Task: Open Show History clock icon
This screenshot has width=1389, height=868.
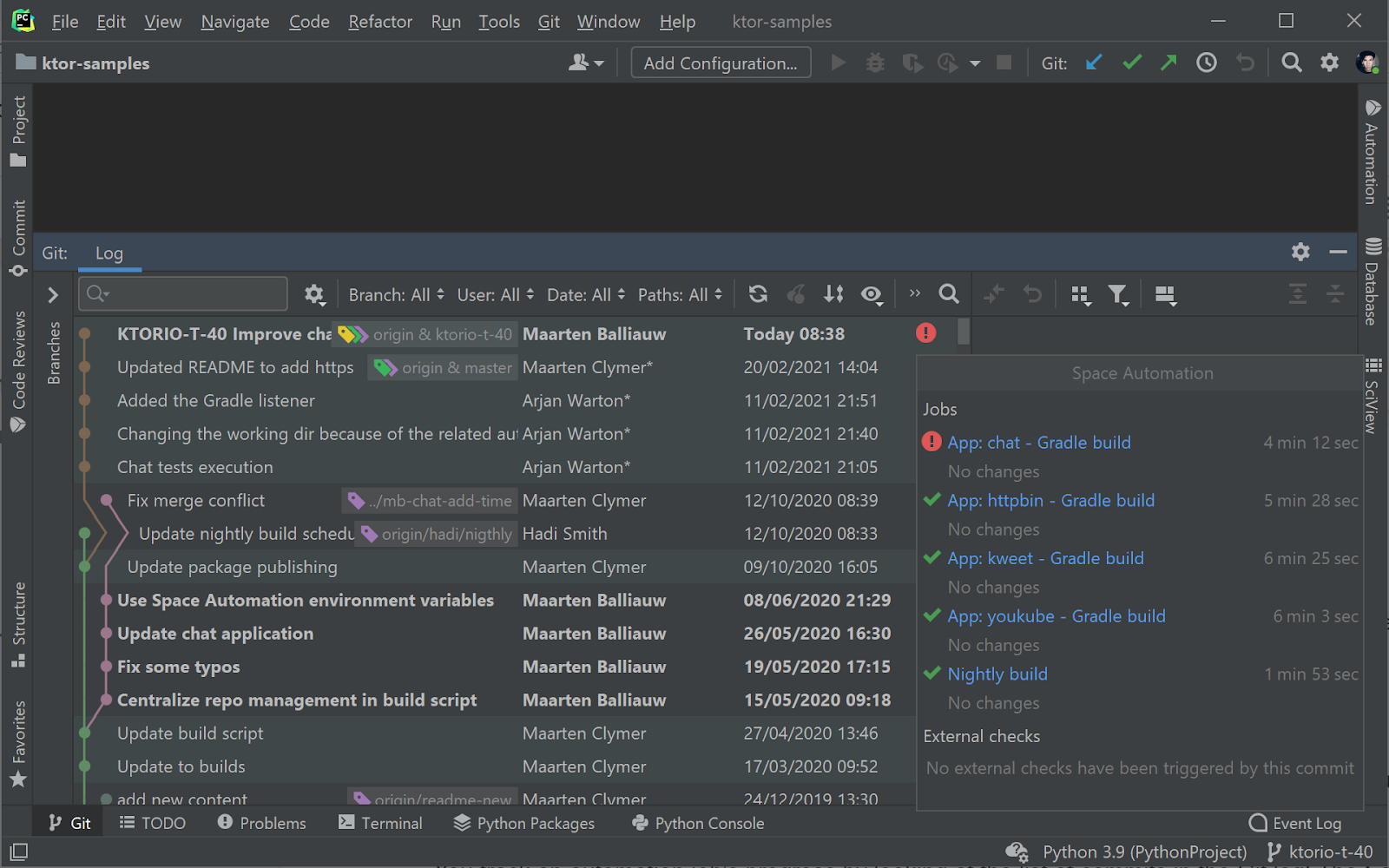Action: [1206, 62]
